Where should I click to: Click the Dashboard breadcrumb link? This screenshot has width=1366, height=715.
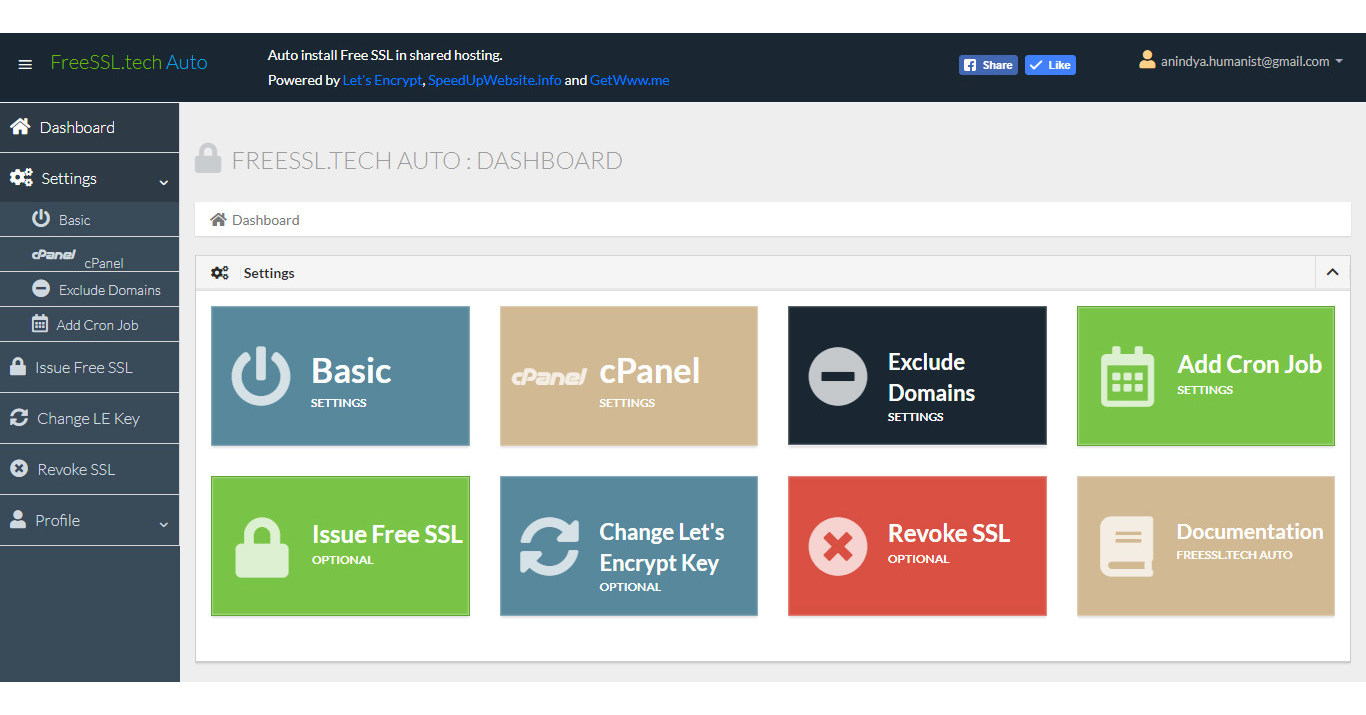tap(265, 220)
